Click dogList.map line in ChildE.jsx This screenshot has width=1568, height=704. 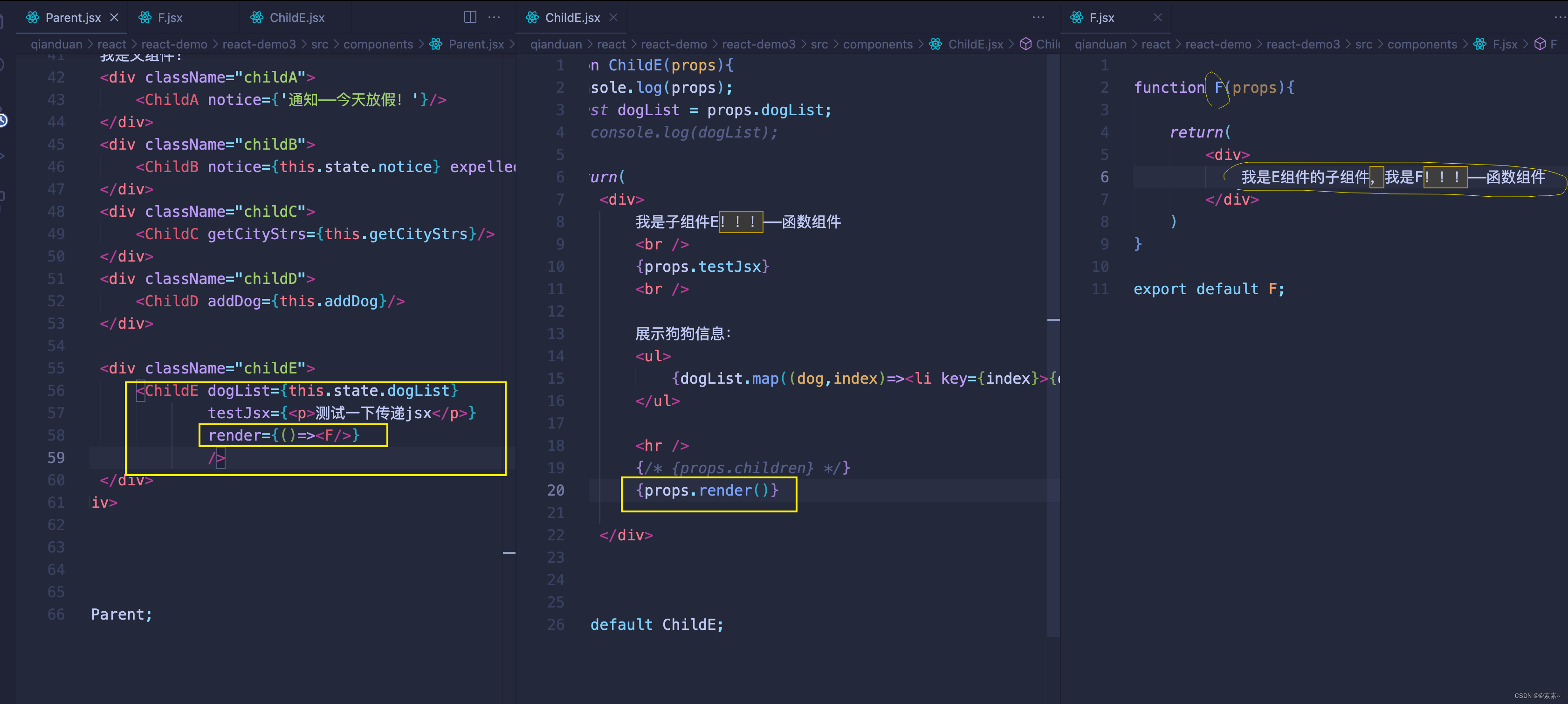pos(865,379)
